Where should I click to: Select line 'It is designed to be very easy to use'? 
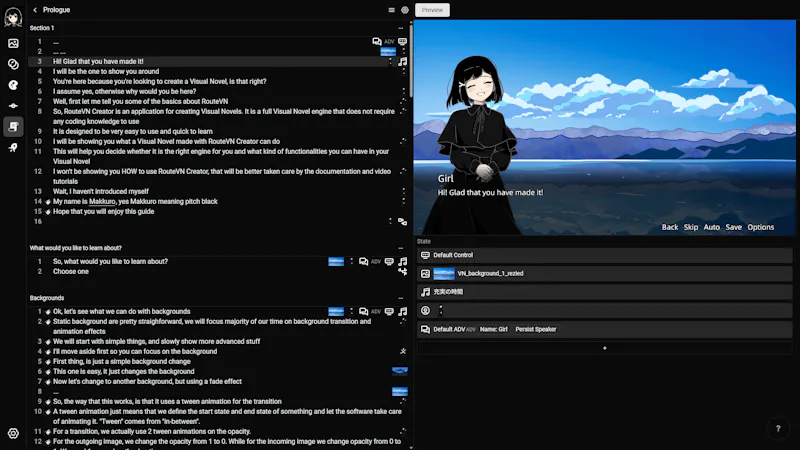[x=133, y=131]
